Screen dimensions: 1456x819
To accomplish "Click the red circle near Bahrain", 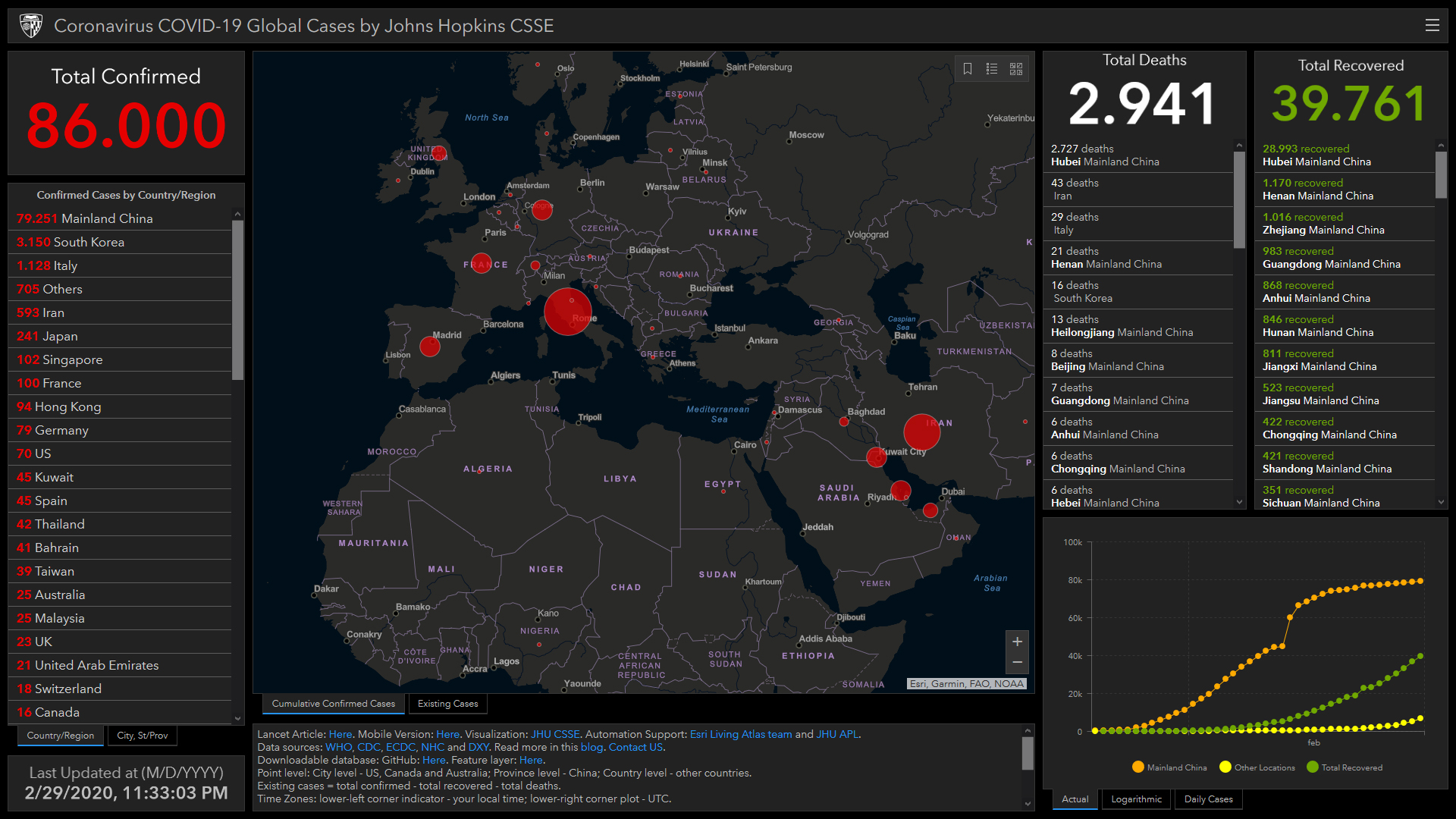I will (900, 491).
